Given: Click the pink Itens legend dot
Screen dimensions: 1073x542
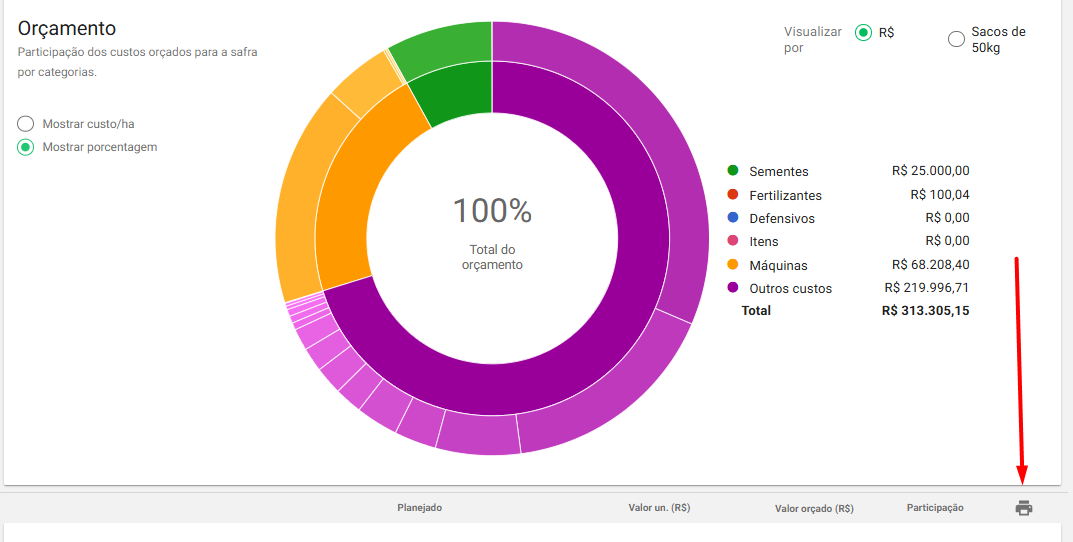Looking at the screenshot, I should pyautogui.click(x=733, y=241).
